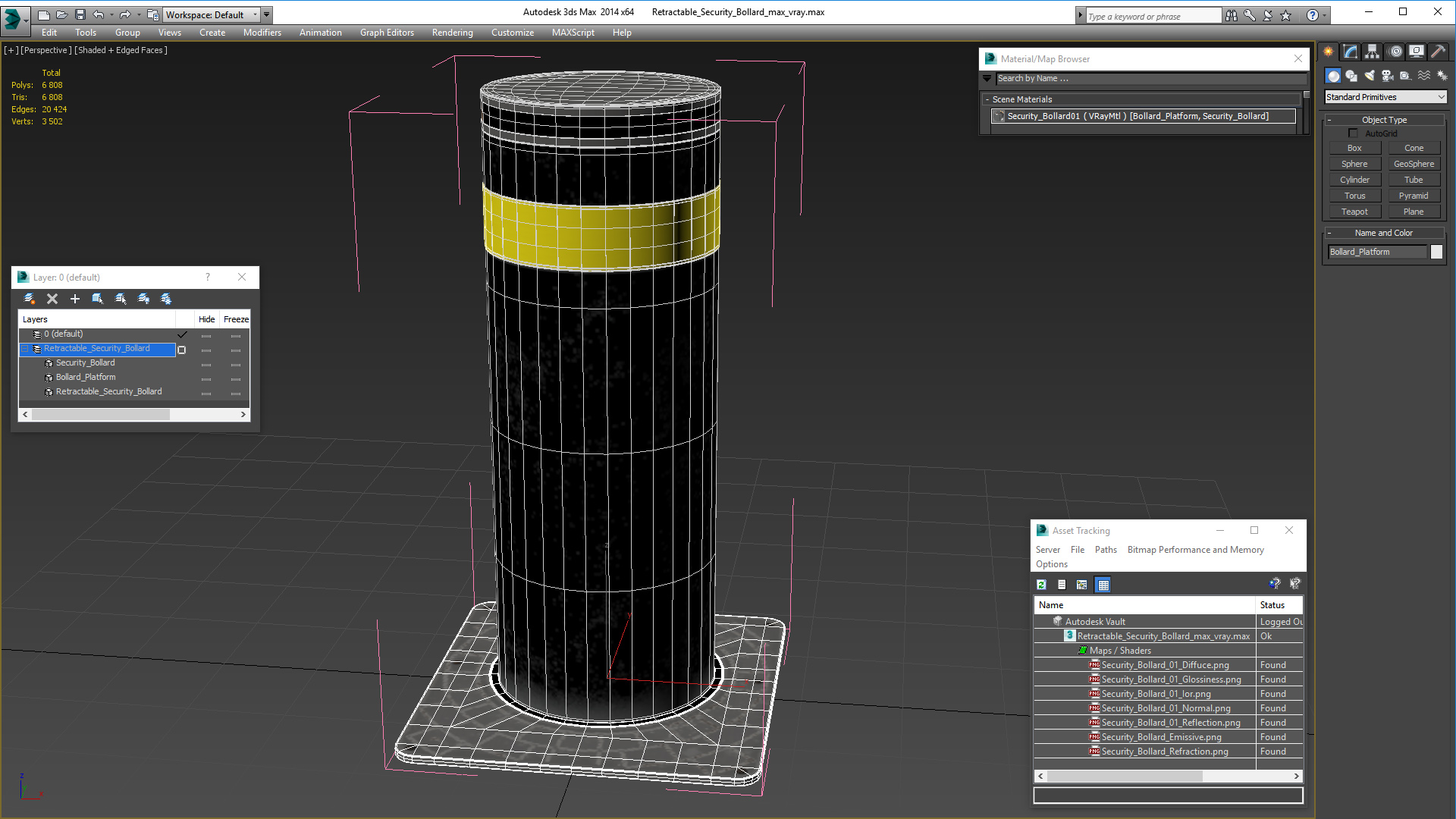Select the Geometry category sphere icon

click(x=1333, y=76)
